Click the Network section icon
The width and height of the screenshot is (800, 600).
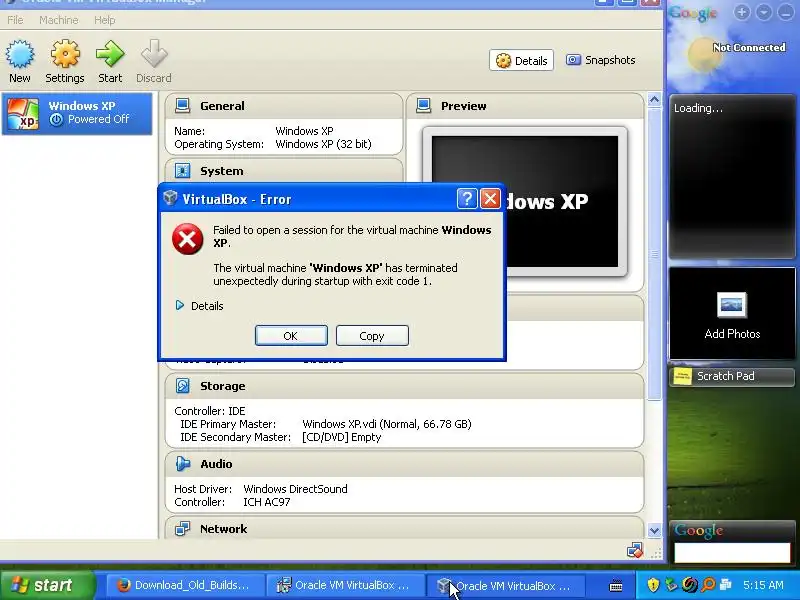182,529
